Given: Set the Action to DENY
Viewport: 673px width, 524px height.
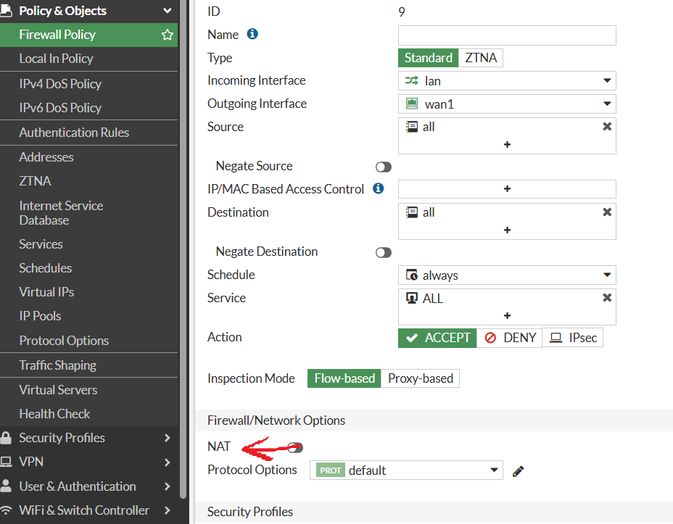Looking at the screenshot, I should pos(510,338).
